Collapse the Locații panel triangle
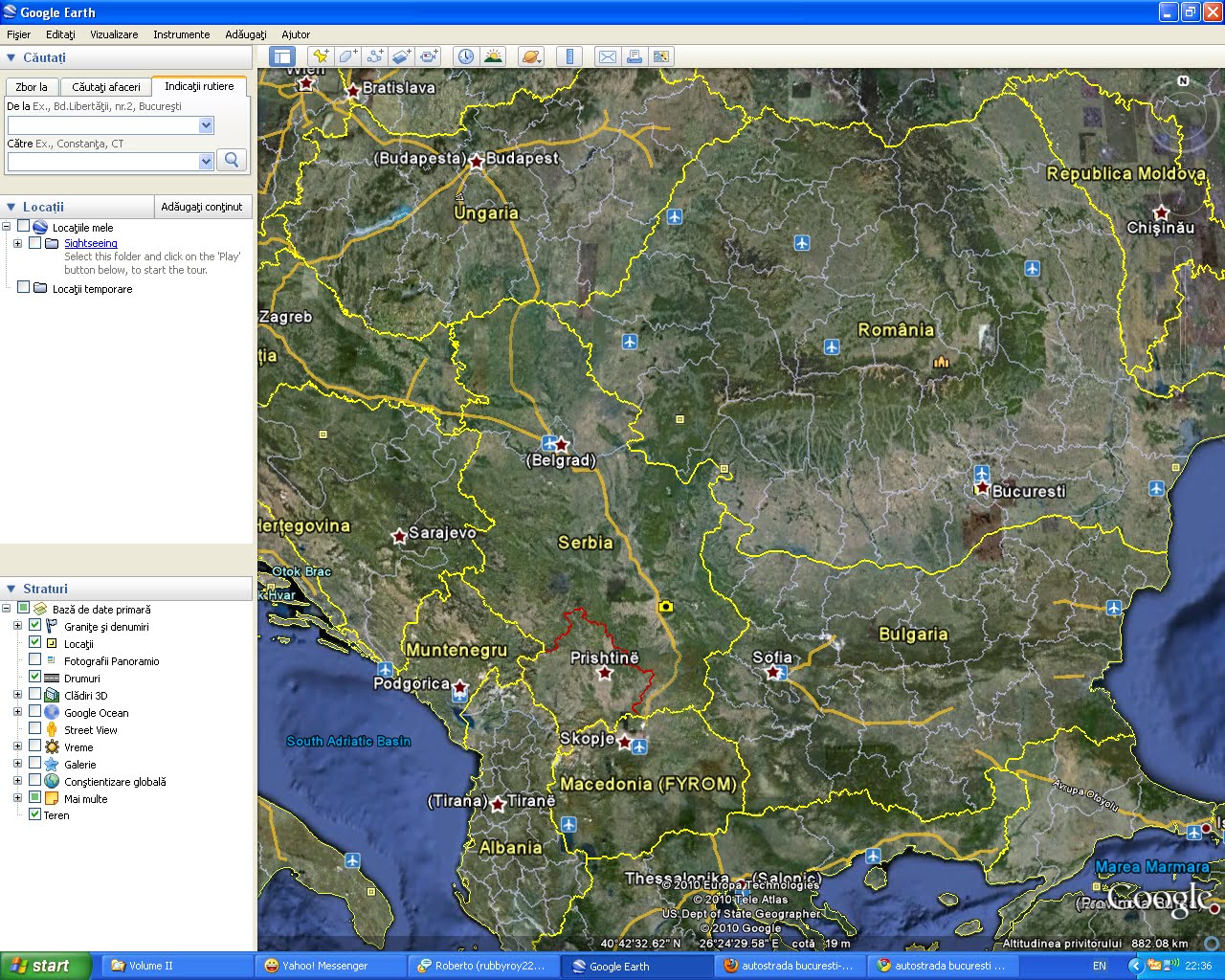This screenshot has width=1225, height=980. tap(11, 207)
